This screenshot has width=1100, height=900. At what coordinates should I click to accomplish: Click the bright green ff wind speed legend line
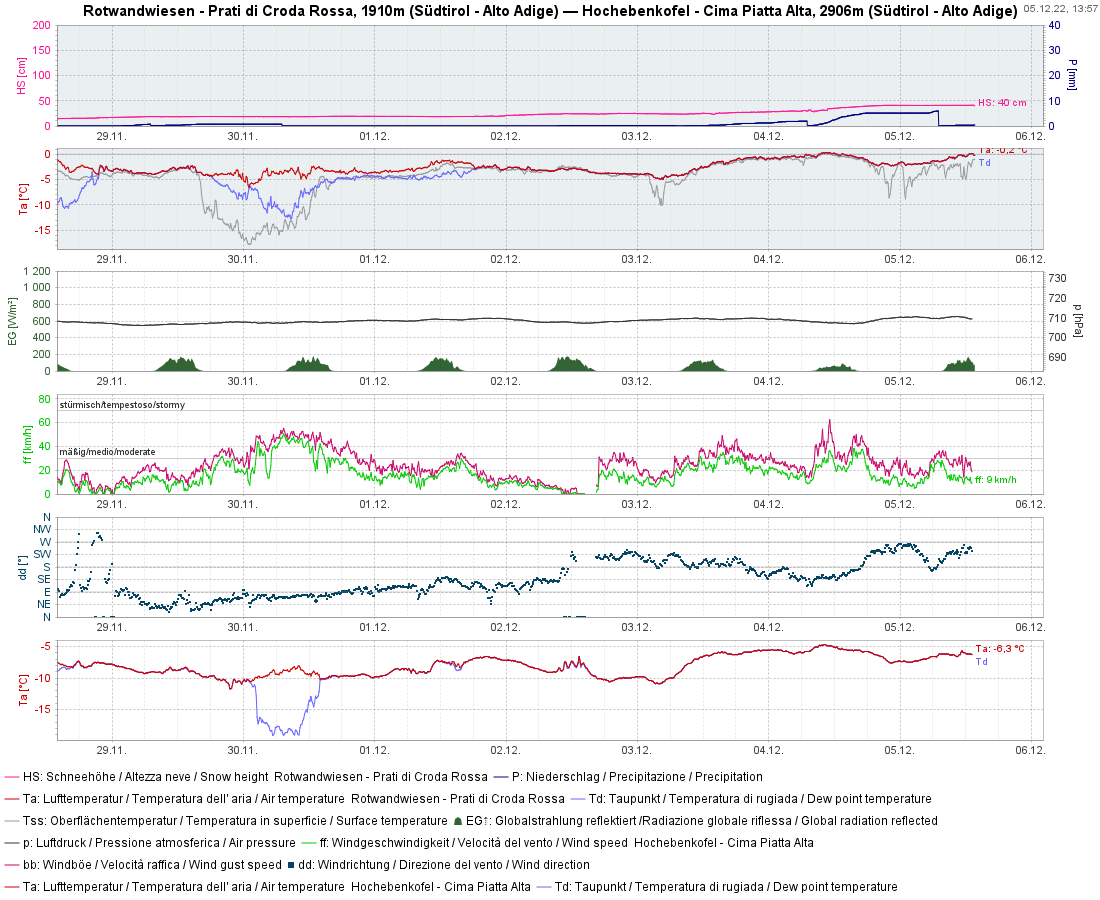coord(308,843)
